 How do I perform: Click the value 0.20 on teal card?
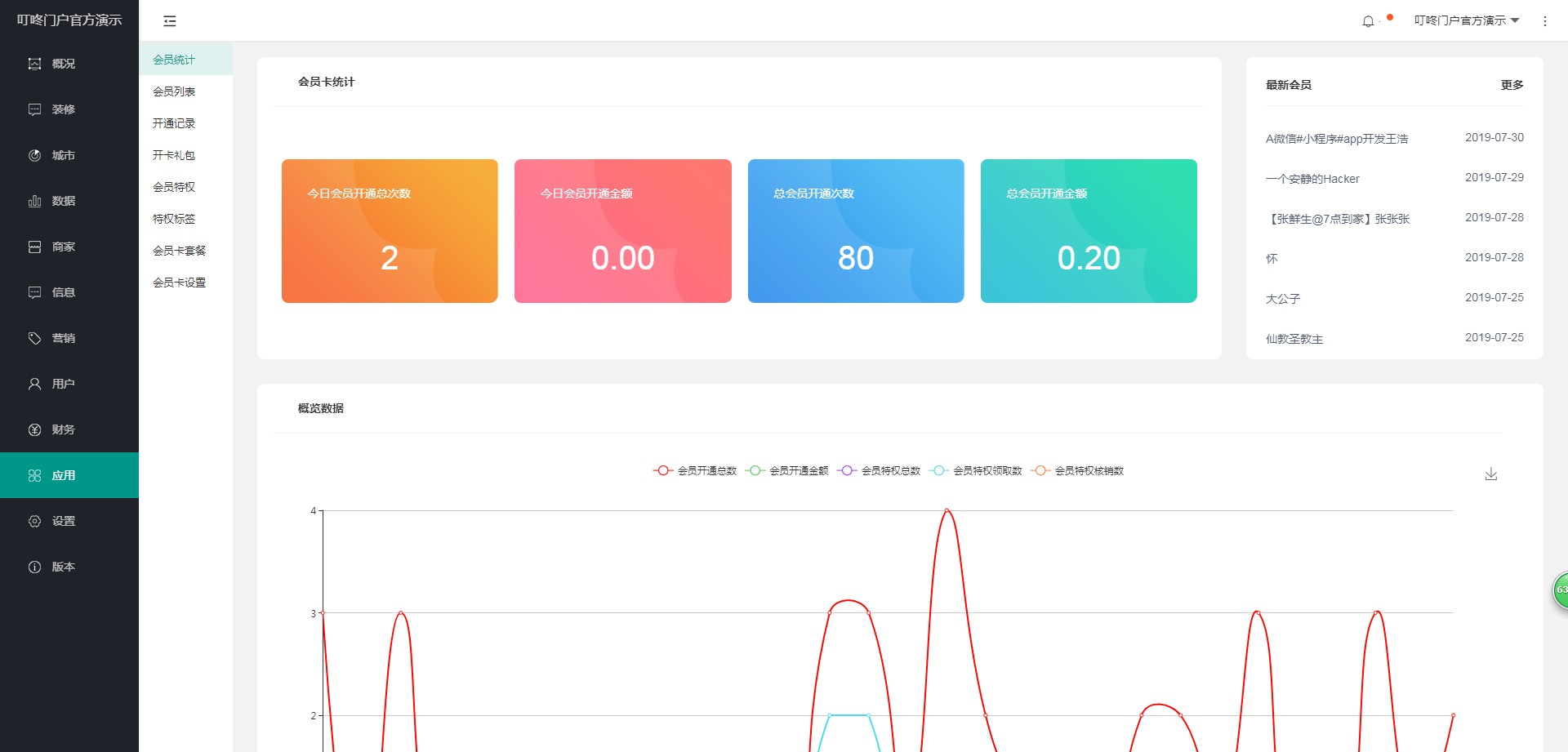tap(1089, 258)
